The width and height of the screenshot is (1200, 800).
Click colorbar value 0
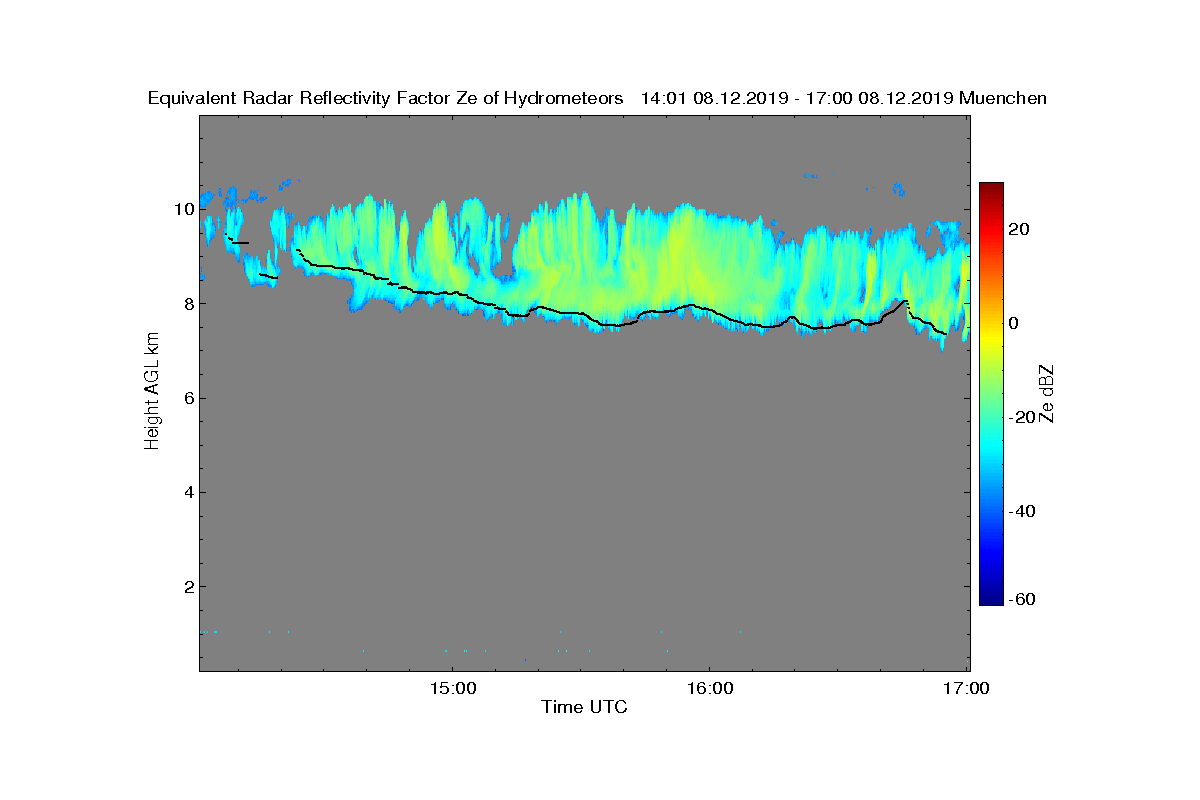coord(1015,323)
